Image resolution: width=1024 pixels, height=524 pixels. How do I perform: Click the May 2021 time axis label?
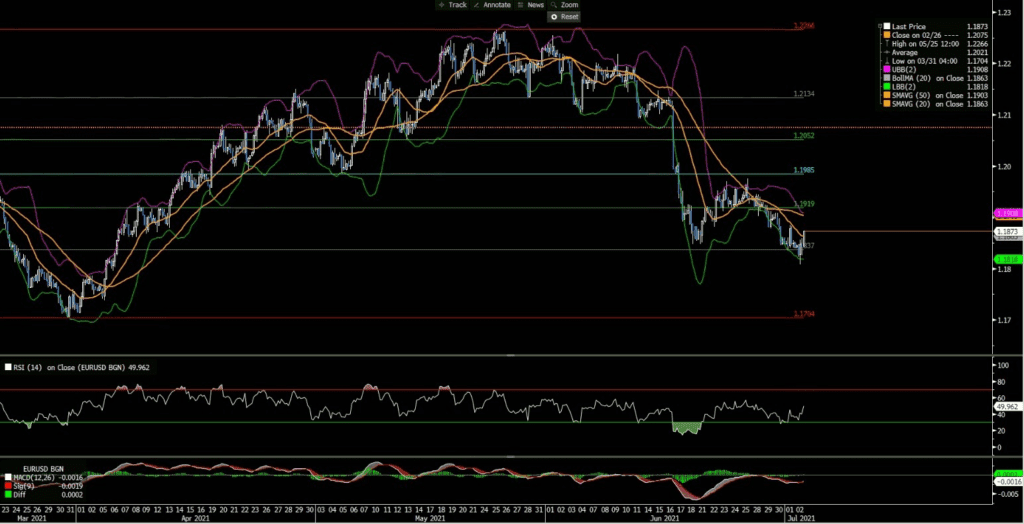pyautogui.click(x=430, y=518)
